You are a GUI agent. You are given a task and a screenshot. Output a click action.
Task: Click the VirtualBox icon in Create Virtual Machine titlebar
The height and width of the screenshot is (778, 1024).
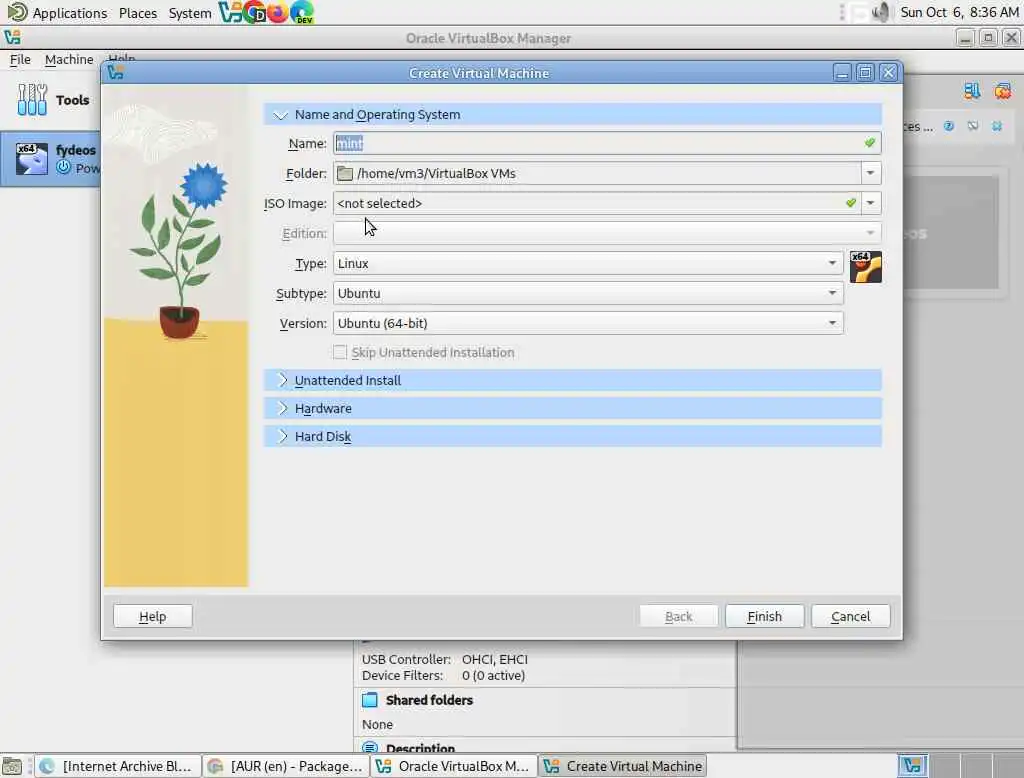tap(116, 73)
